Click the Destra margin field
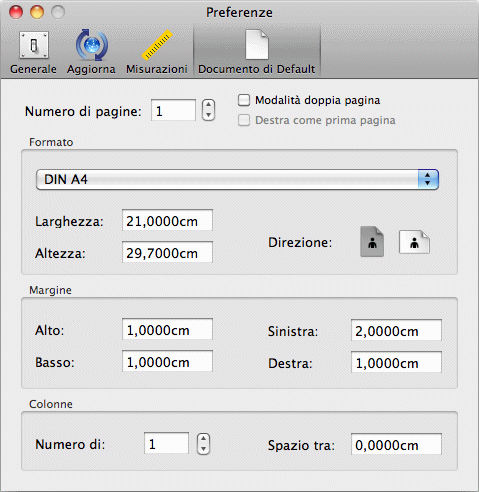Viewport: 479px width, 492px height. coord(396,362)
